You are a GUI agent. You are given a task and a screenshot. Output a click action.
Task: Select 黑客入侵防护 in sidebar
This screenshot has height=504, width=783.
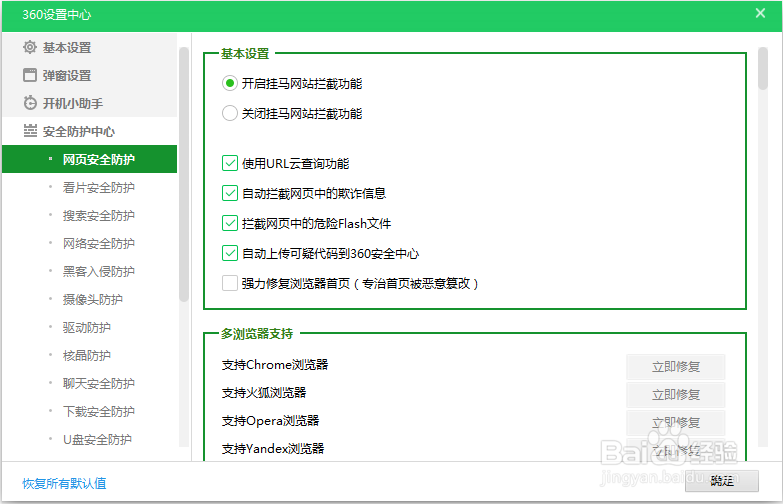coord(99,271)
